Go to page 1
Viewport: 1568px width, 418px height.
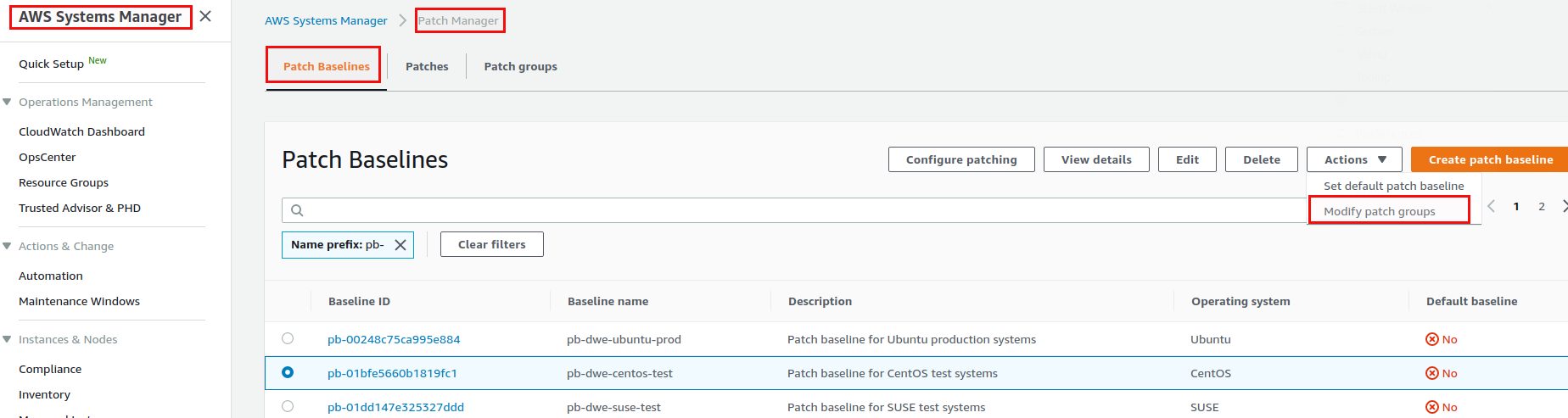pos(1516,206)
